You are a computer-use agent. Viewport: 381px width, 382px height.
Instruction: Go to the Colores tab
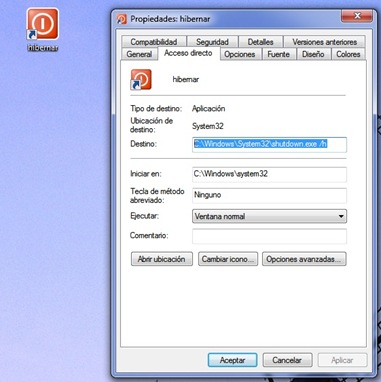[x=348, y=54]
